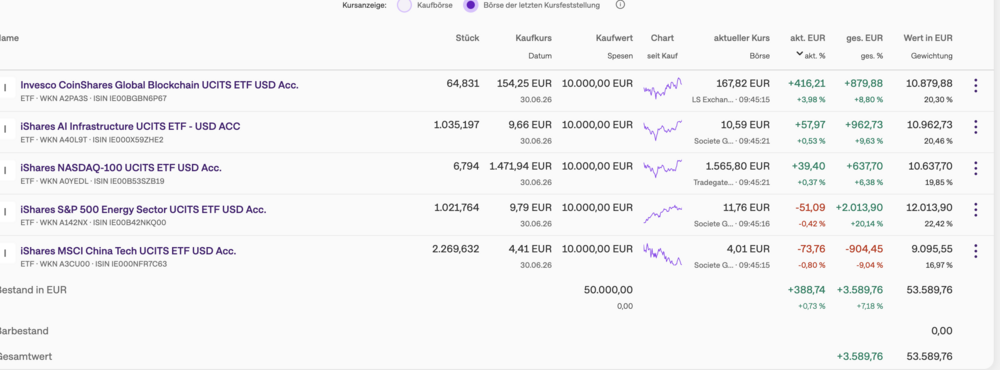Open three-dot menu for iShares AI Infrastructure ETF
This screenshot has width=1000, height=370.
(x=975, y=127)
